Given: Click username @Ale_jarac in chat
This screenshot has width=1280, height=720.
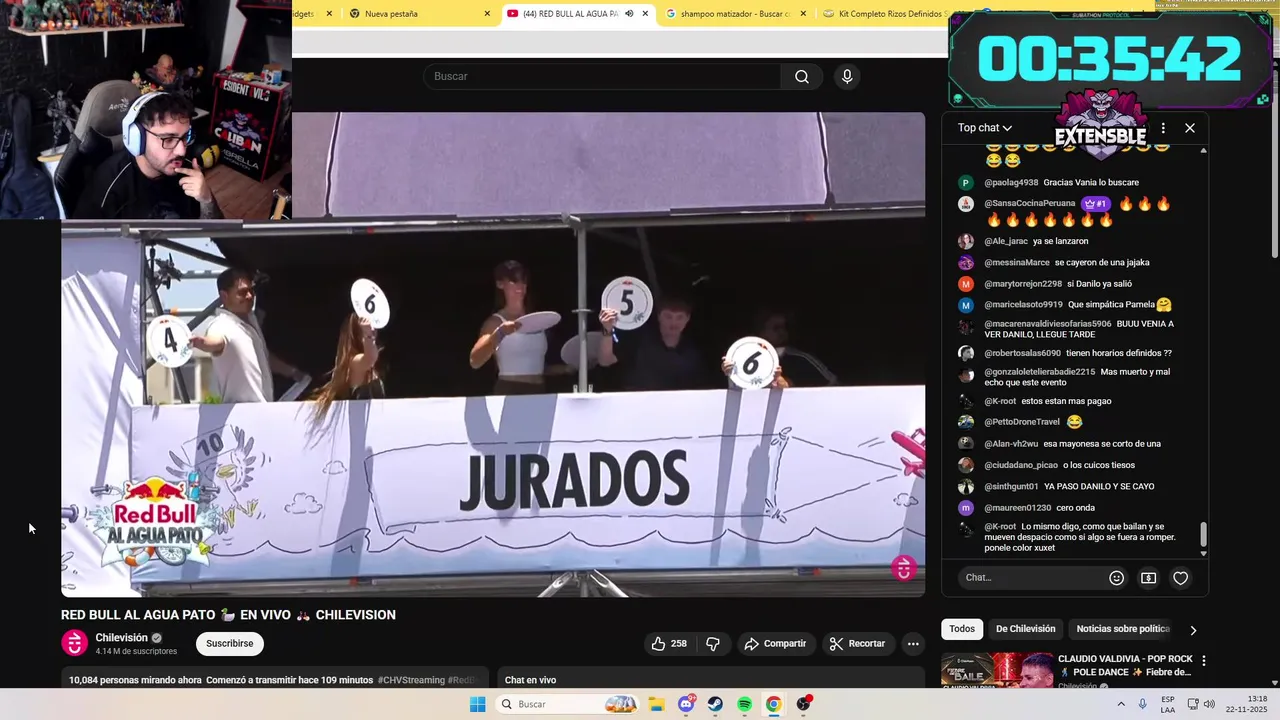Looking at the screenshot, I should click(1005, 241).
